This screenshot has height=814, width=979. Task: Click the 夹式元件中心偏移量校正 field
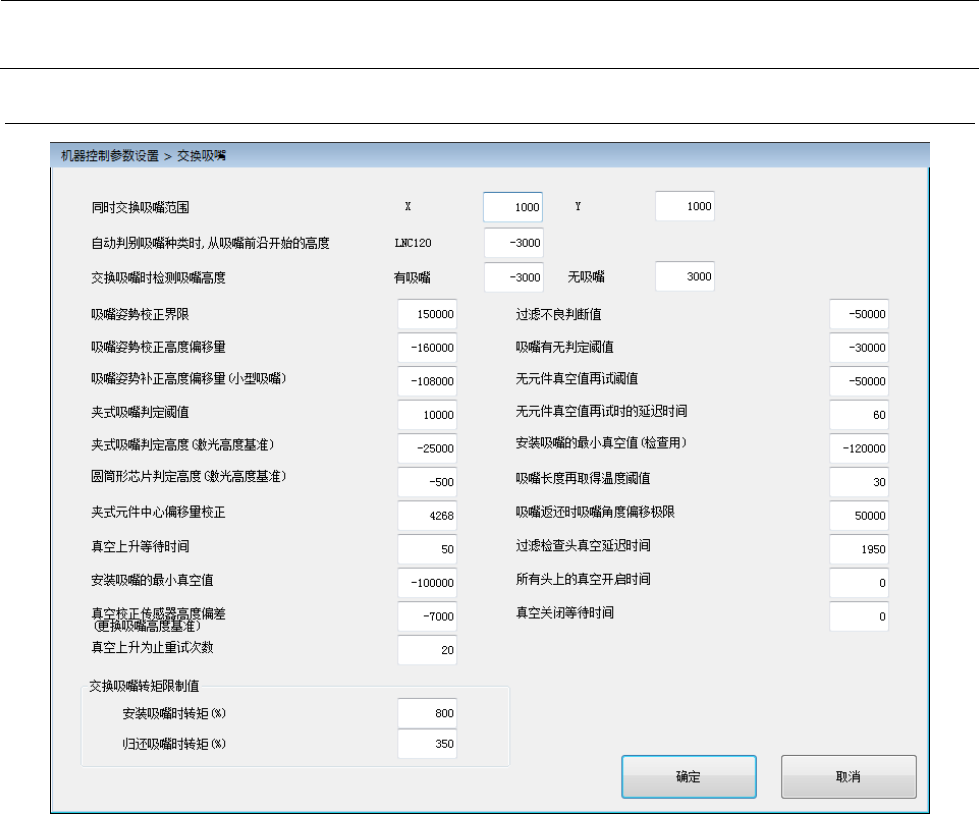point(427,516)
